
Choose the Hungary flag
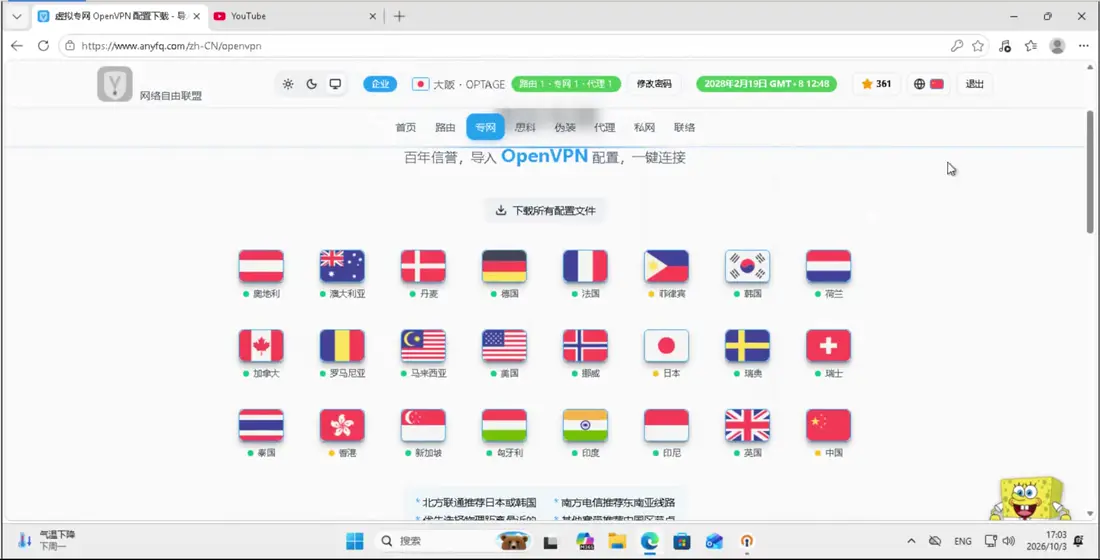pos(504,425)
